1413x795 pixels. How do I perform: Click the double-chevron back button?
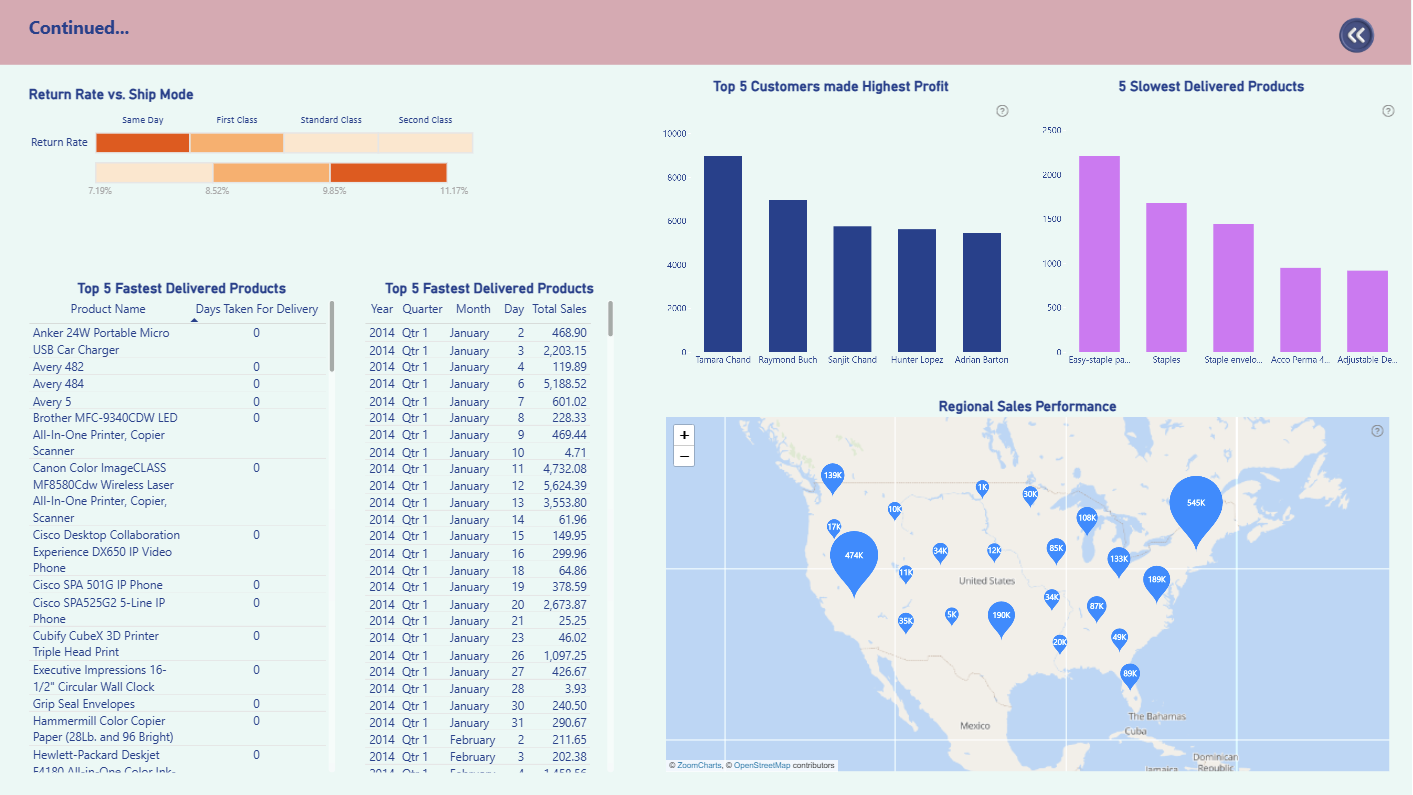pyautogui.click(x=1356, y=35)
